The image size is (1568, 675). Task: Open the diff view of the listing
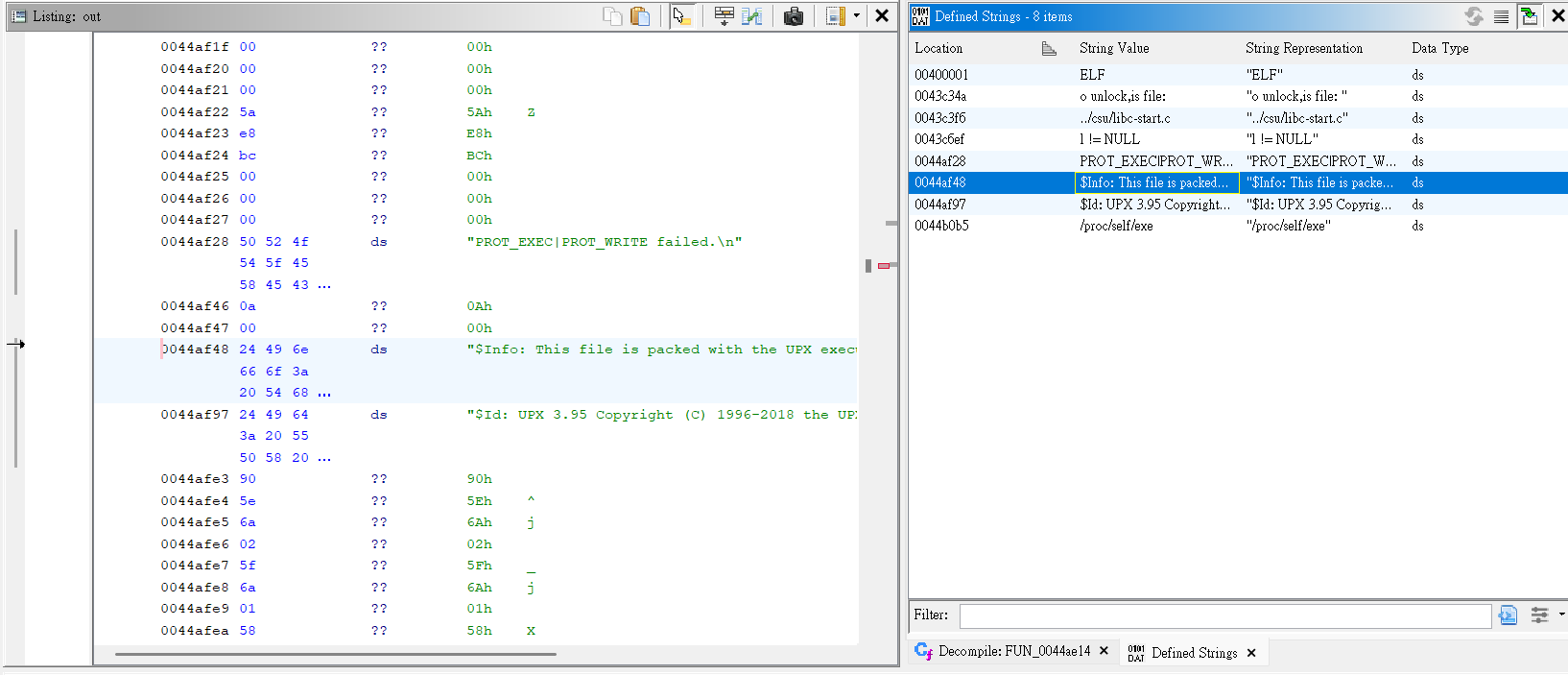pos(752,16)
